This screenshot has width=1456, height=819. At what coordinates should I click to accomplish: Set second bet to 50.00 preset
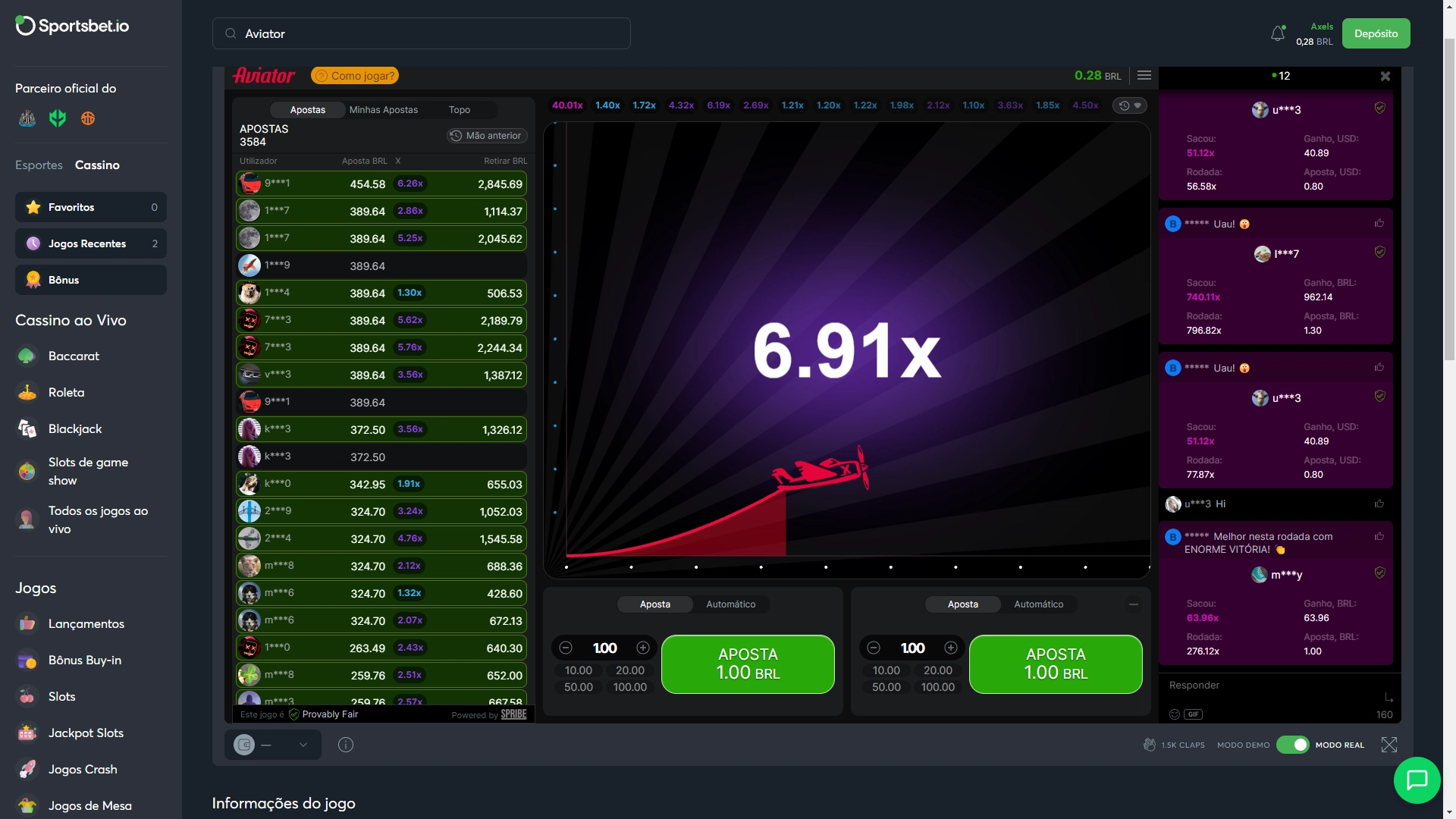tap(886, 687)
